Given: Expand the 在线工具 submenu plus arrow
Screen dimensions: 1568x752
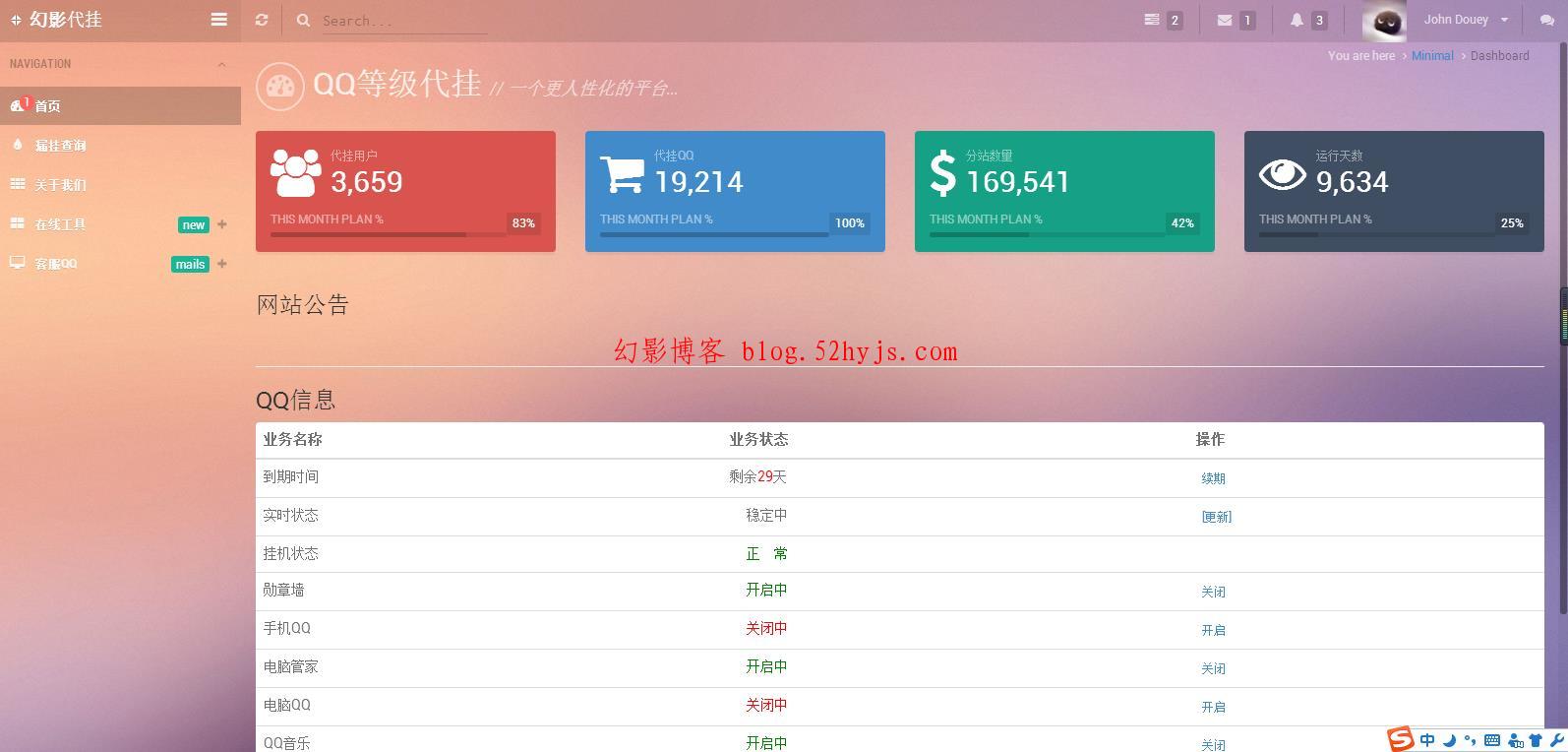Looking at the screenshot, I should (x=222, y=224).
